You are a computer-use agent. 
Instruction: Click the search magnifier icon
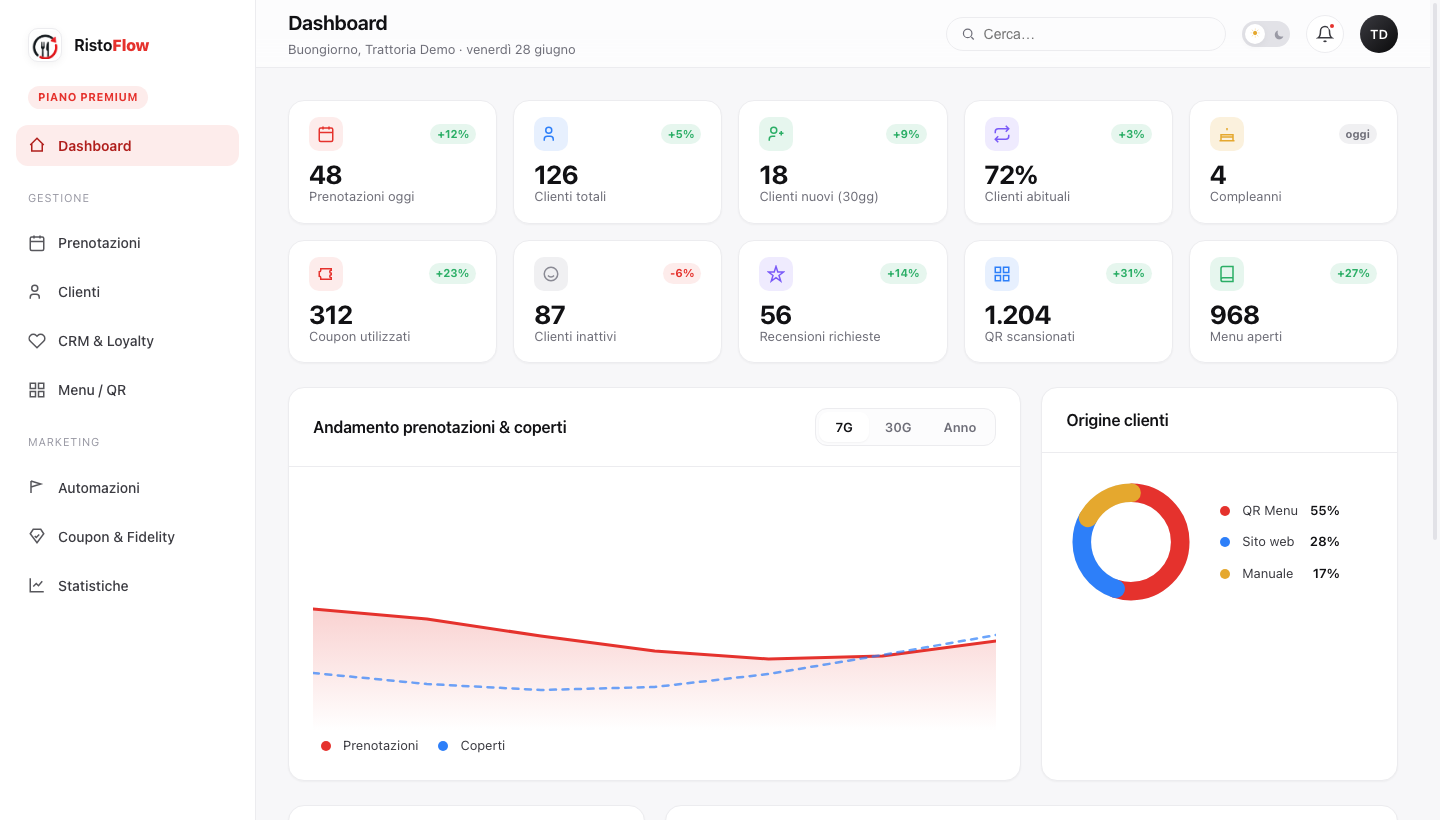(x=968, y=34)
